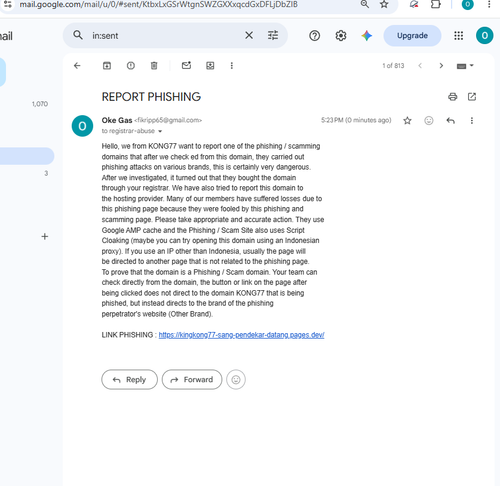The image size is (500, 486).
Task: View site information in the address bar
Action: pyautogui.click(x=8, y=4)
